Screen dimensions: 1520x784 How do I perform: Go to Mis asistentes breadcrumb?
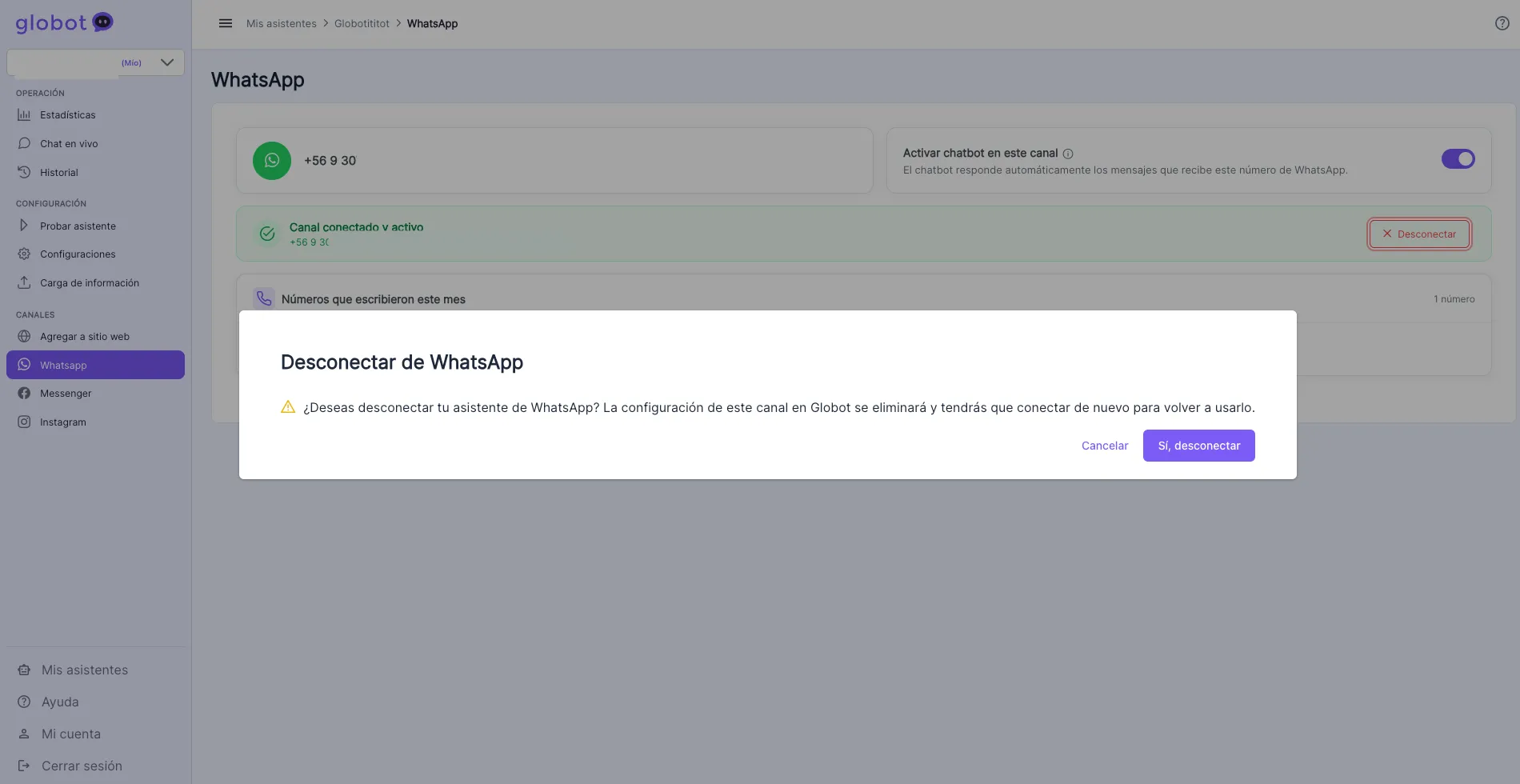pyautogui.click(x=282, y=23)
